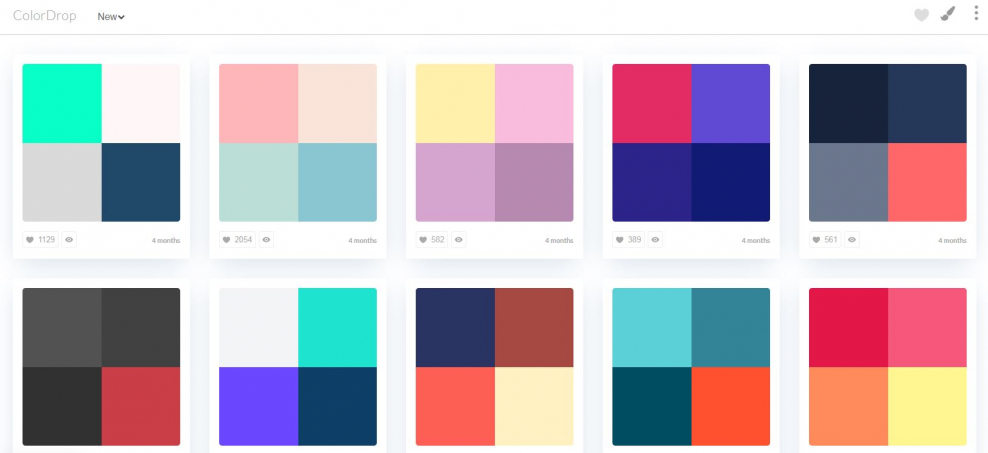Viewport: 988px width, 453px height.
Task: Like the palette with 389 hearts
Action: click(630, 240)
